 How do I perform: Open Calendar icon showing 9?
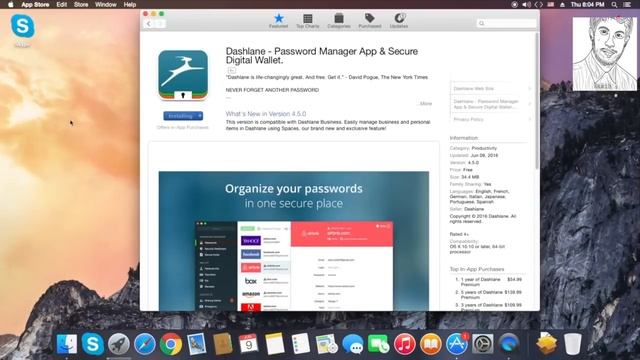point(249,344)
